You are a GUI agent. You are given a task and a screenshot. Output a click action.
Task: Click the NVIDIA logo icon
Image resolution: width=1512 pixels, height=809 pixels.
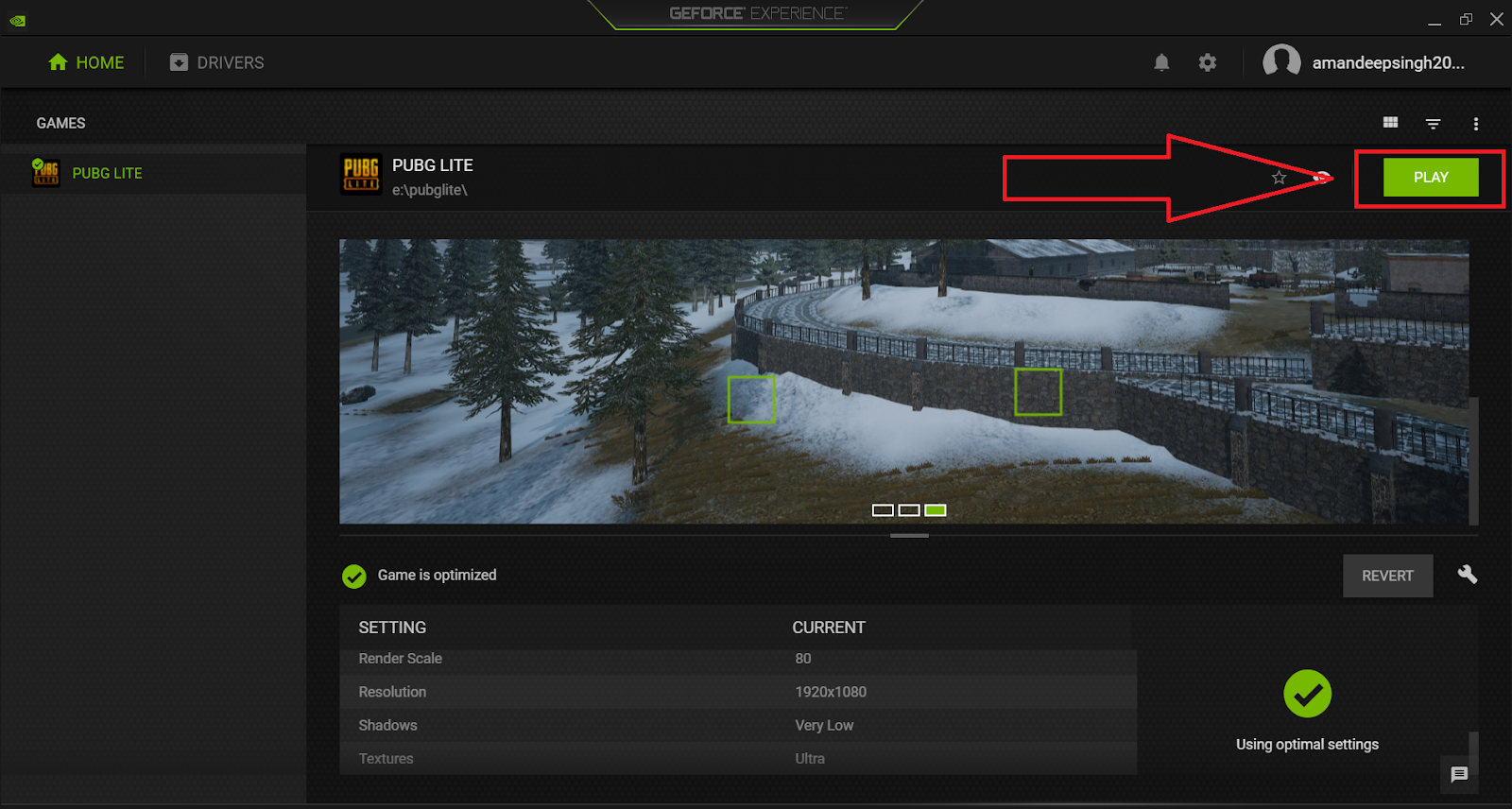coord(18,20)
